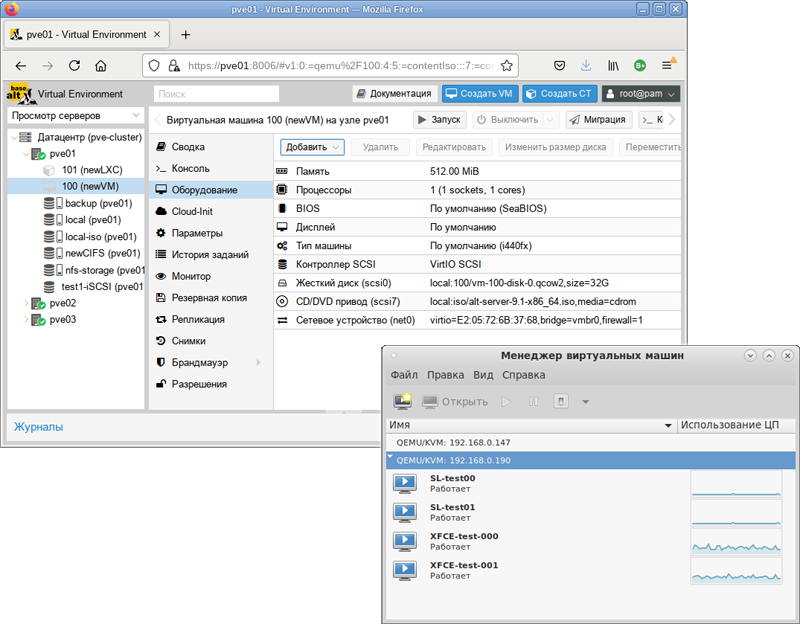Save page to Pocket icon

click(x=560, y=65)
